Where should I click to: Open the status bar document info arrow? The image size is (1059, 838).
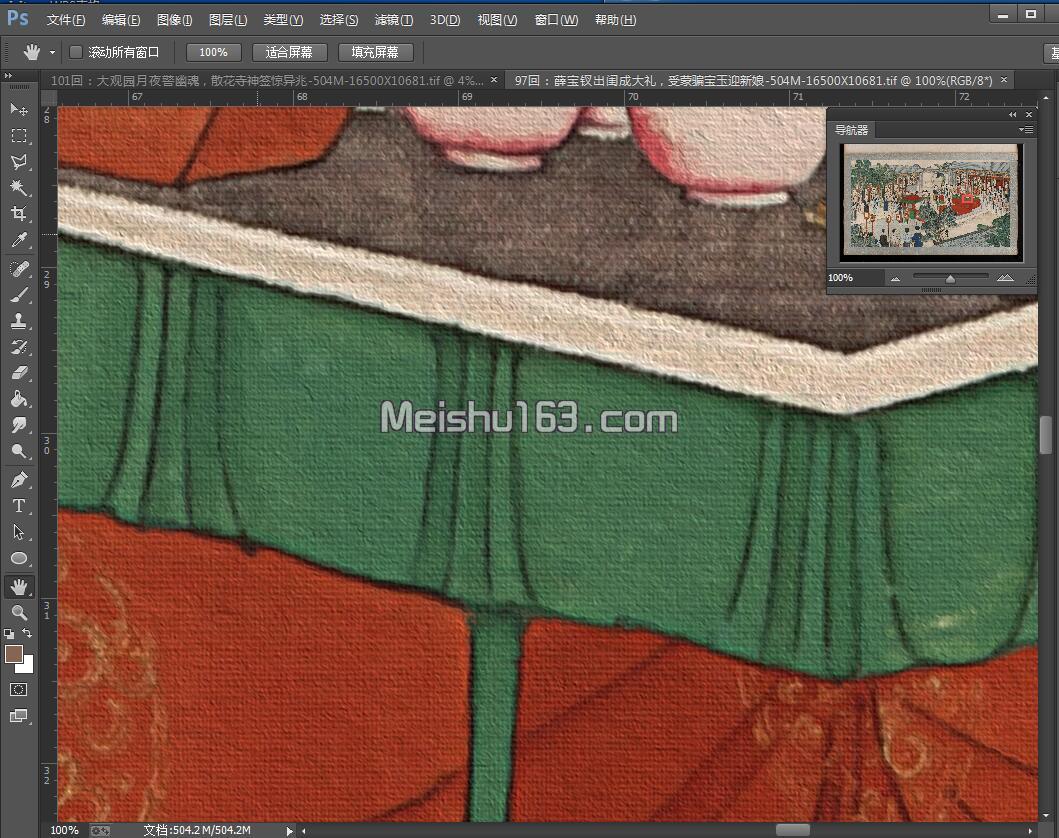290,831
